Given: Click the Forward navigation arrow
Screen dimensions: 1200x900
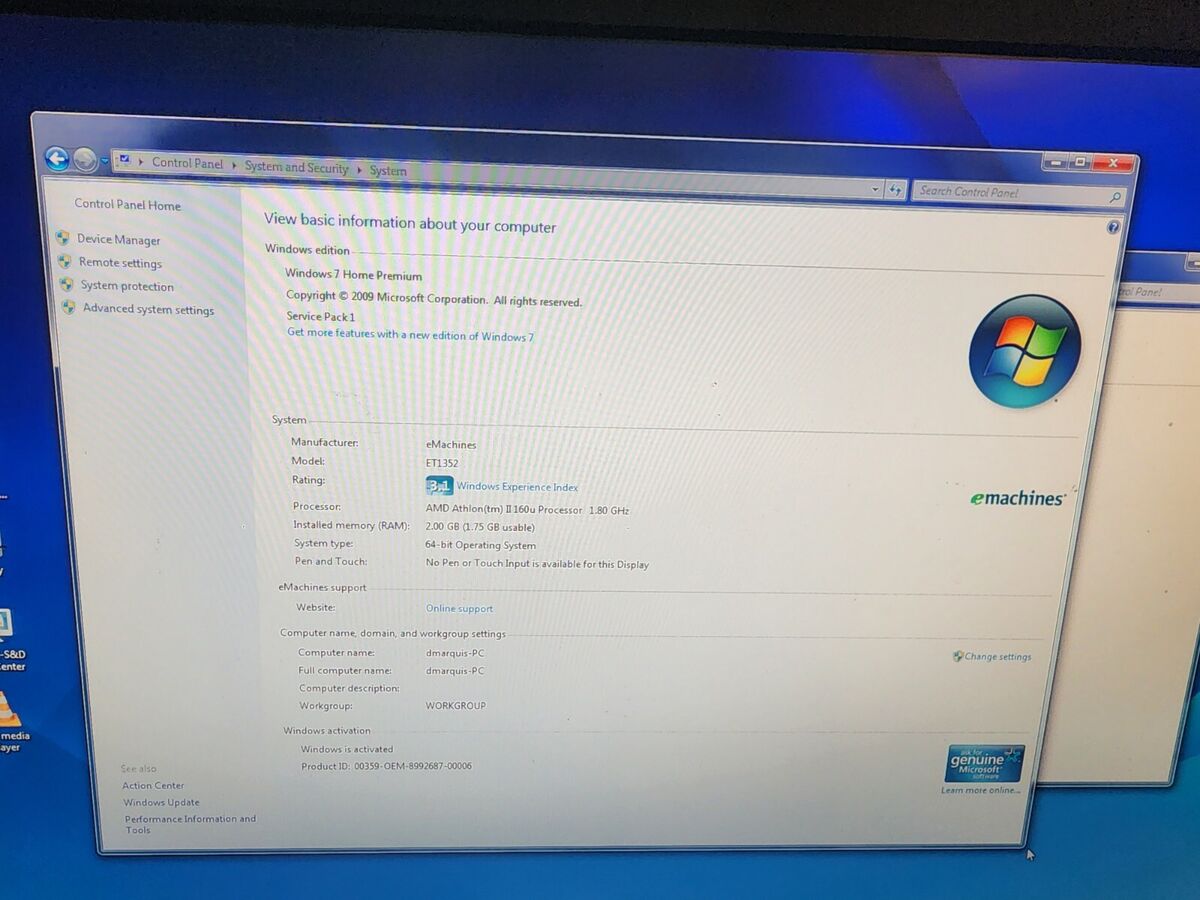Looking at the screenshot, I should click(x=85, y=160).
